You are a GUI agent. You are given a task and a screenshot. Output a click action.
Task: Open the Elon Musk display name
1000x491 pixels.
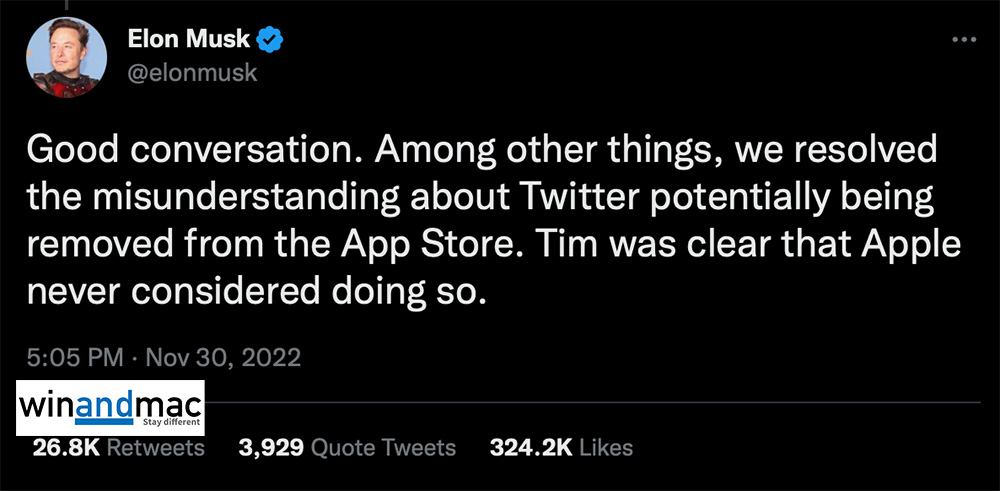click(x=190, y=41)
